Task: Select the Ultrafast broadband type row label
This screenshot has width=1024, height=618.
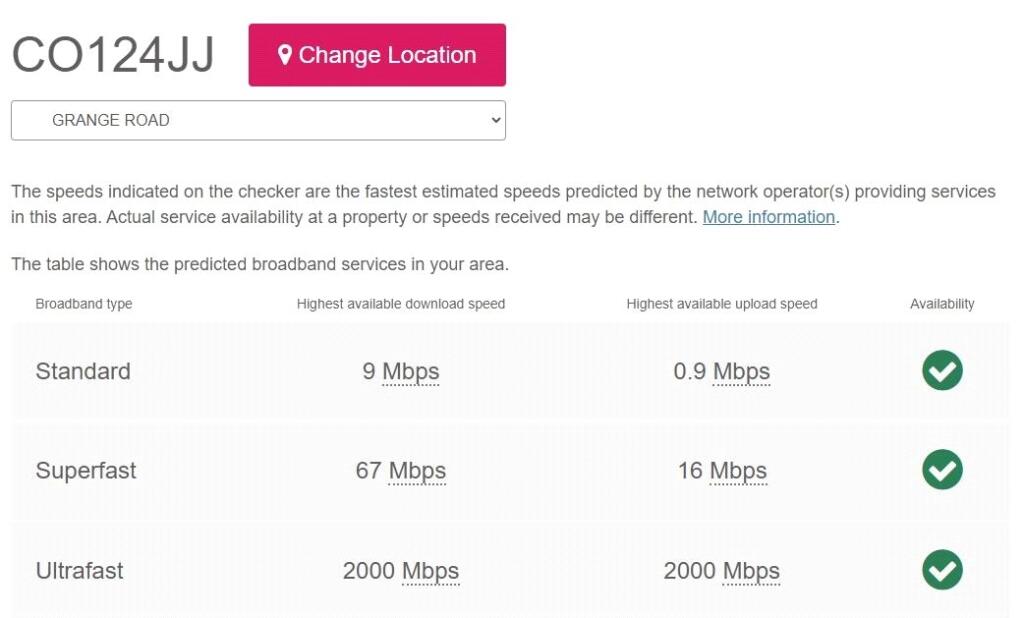Action: pos(80,571)
